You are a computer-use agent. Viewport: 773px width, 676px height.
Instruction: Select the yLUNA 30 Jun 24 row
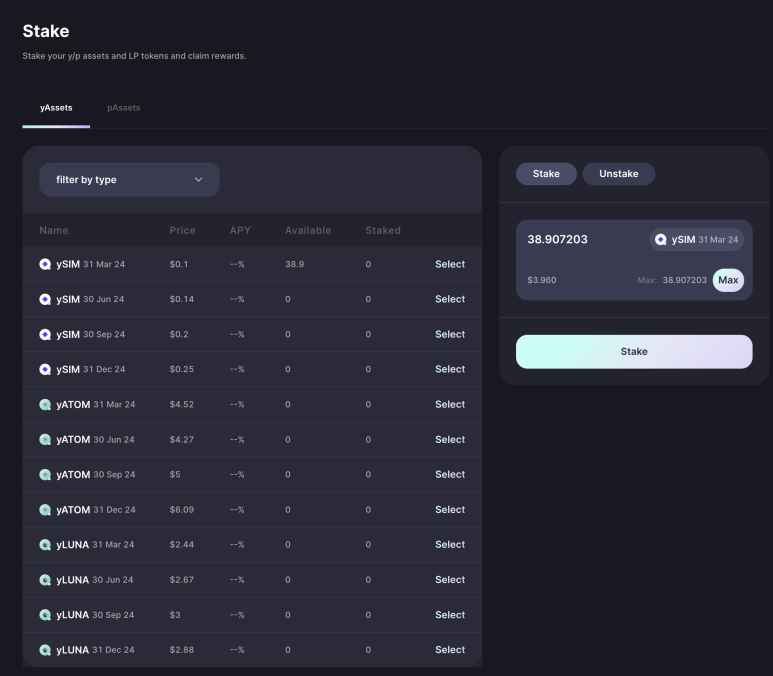click(x=450, y=580)
